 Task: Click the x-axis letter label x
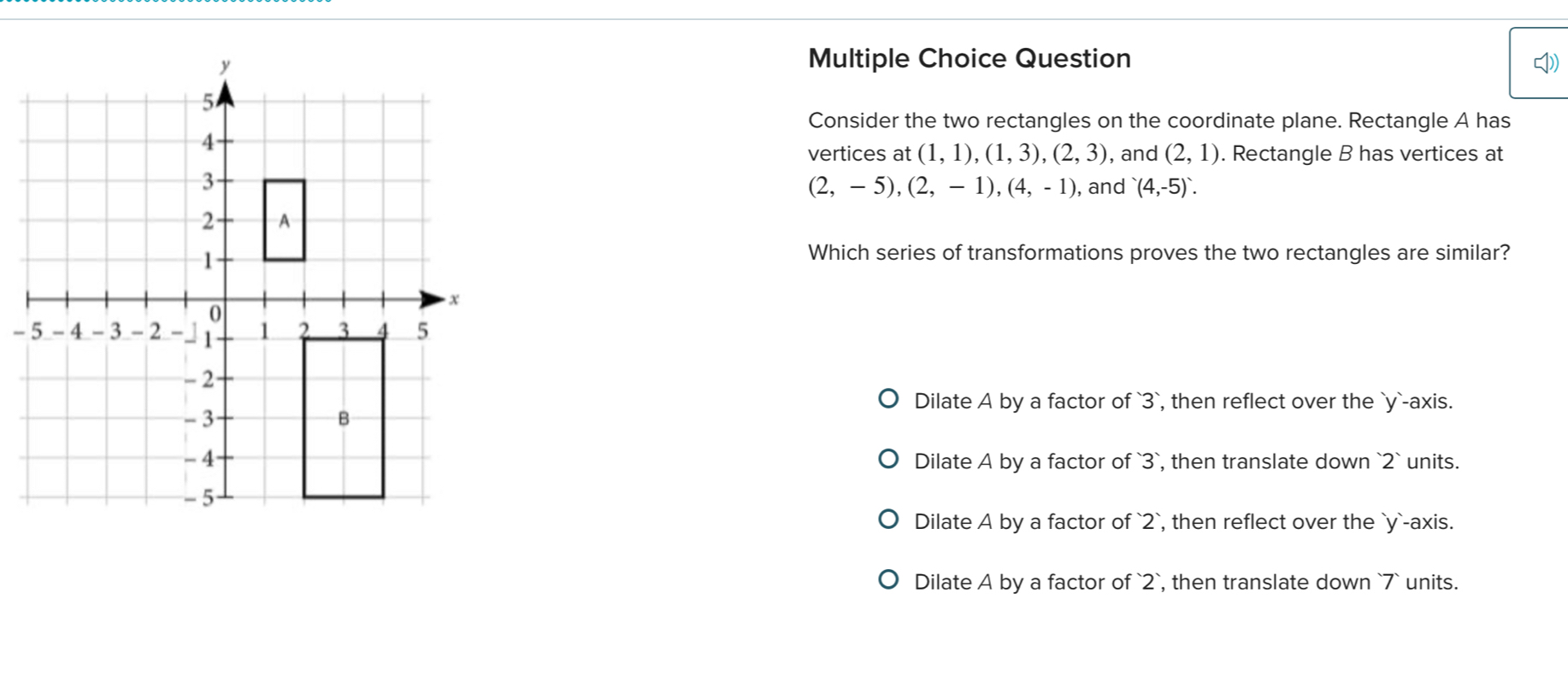456,299
